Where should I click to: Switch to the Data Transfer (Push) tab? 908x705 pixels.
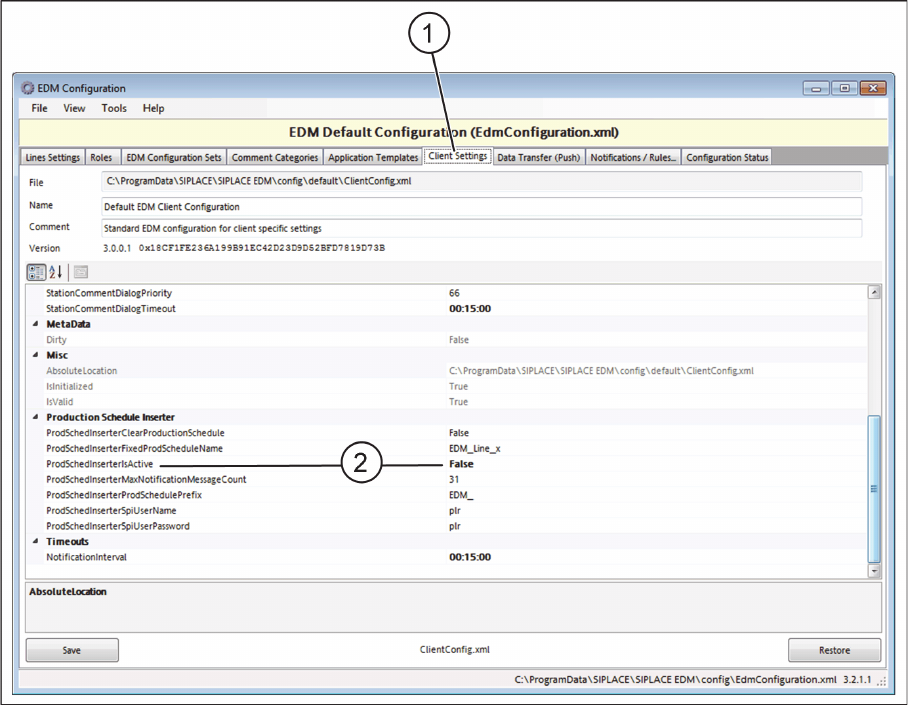tap(538, 157)
